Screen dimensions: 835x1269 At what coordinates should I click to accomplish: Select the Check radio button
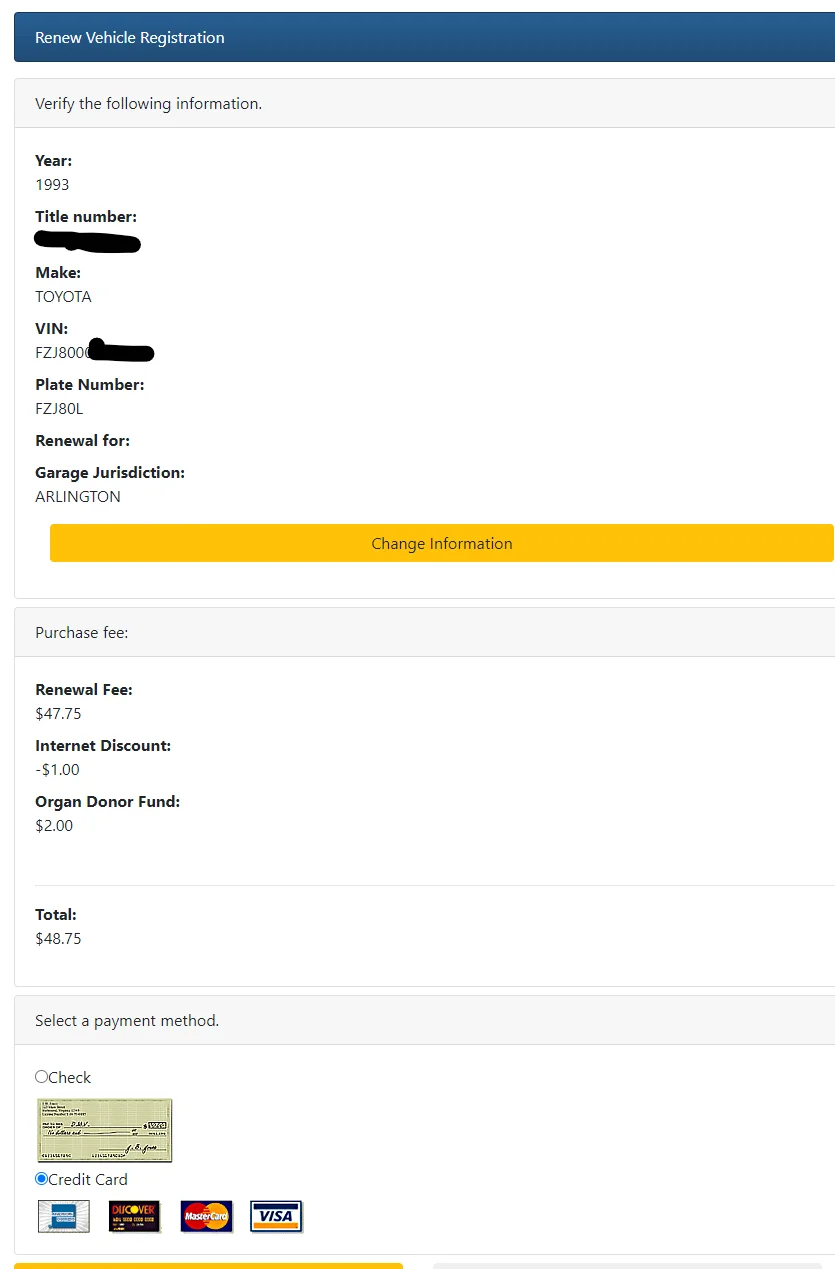(x=41, y=1077)
